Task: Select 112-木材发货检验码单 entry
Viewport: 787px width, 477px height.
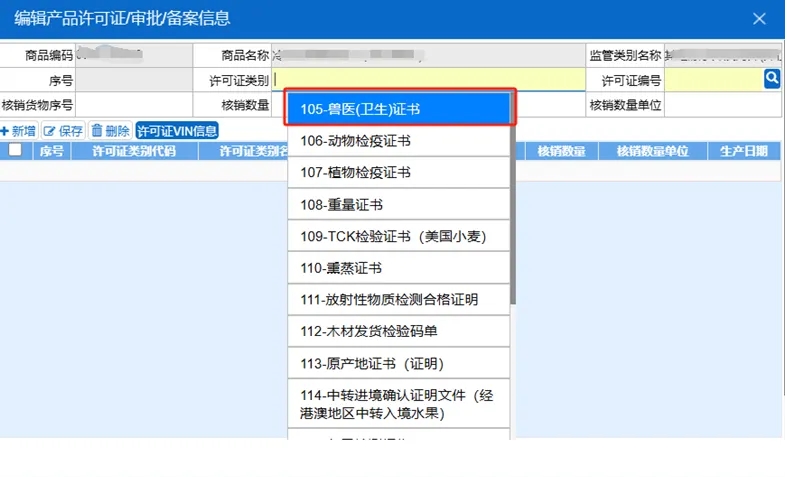Action: [x=398, y=331]
